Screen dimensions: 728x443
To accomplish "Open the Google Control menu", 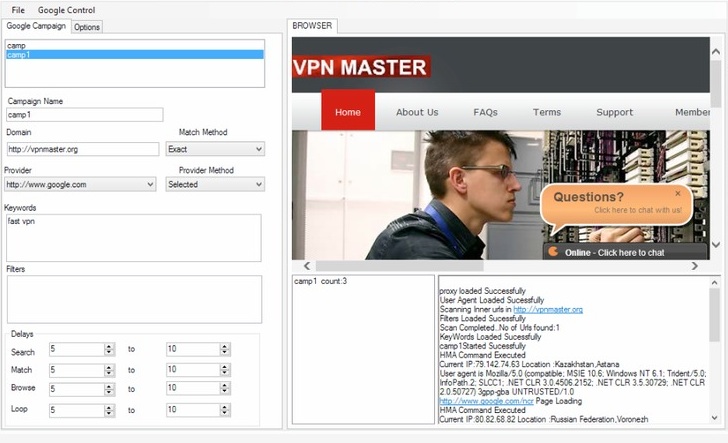I will click(66, 10).
